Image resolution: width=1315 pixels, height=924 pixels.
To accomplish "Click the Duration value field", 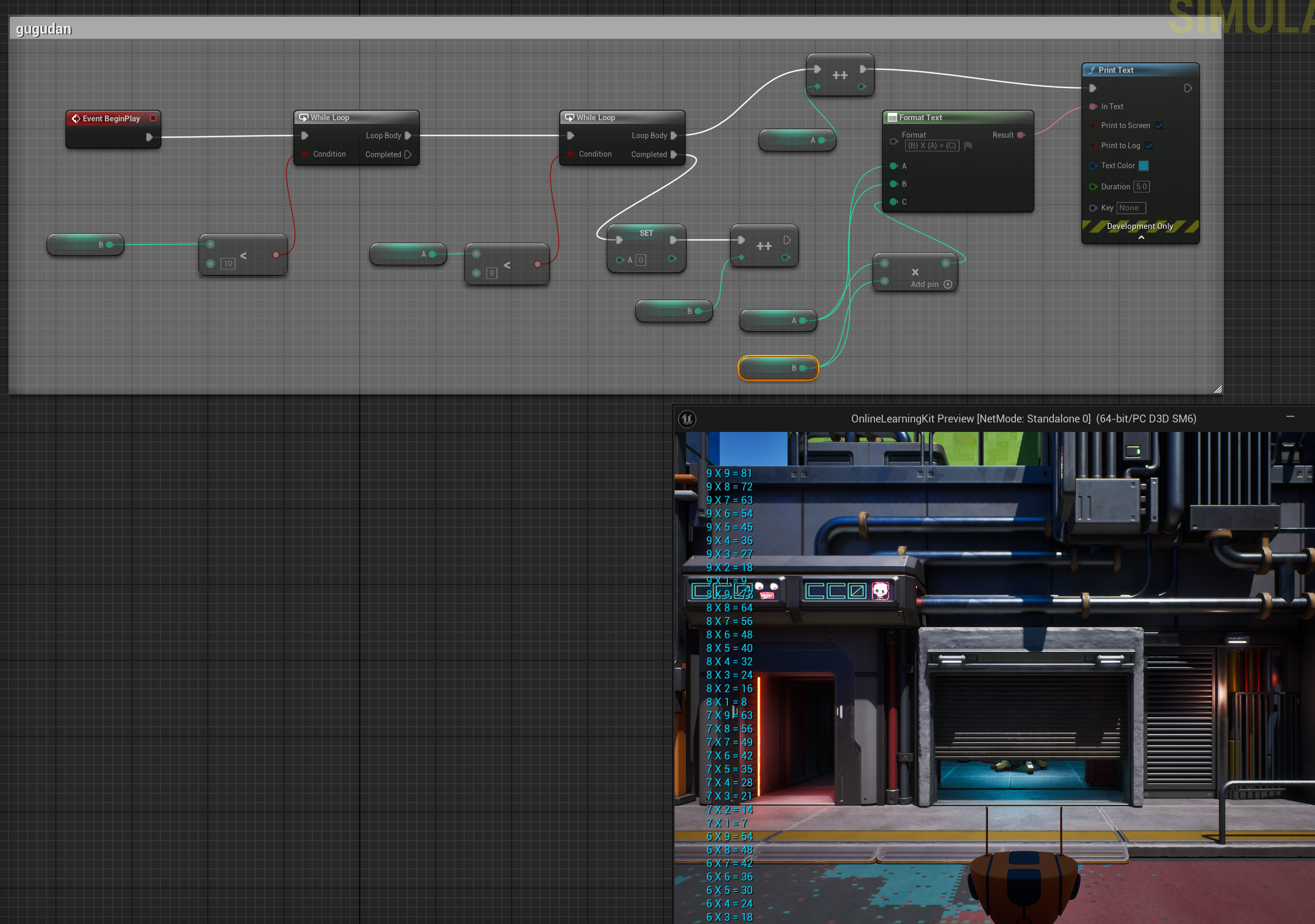I will (1141, 187).
